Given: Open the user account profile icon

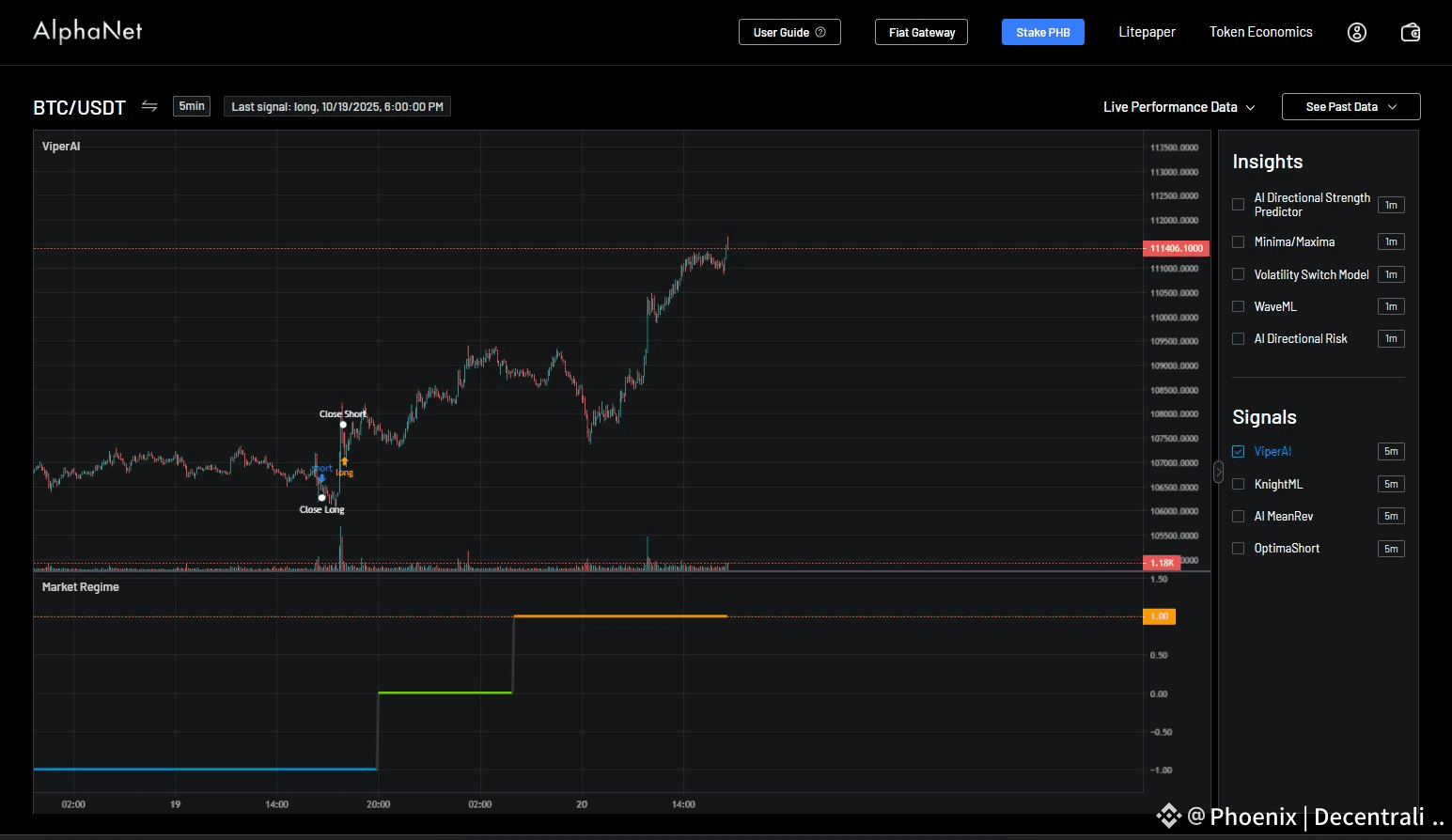Looking at the screenshot, I should pyautogui.click(x=1356, y=32).
